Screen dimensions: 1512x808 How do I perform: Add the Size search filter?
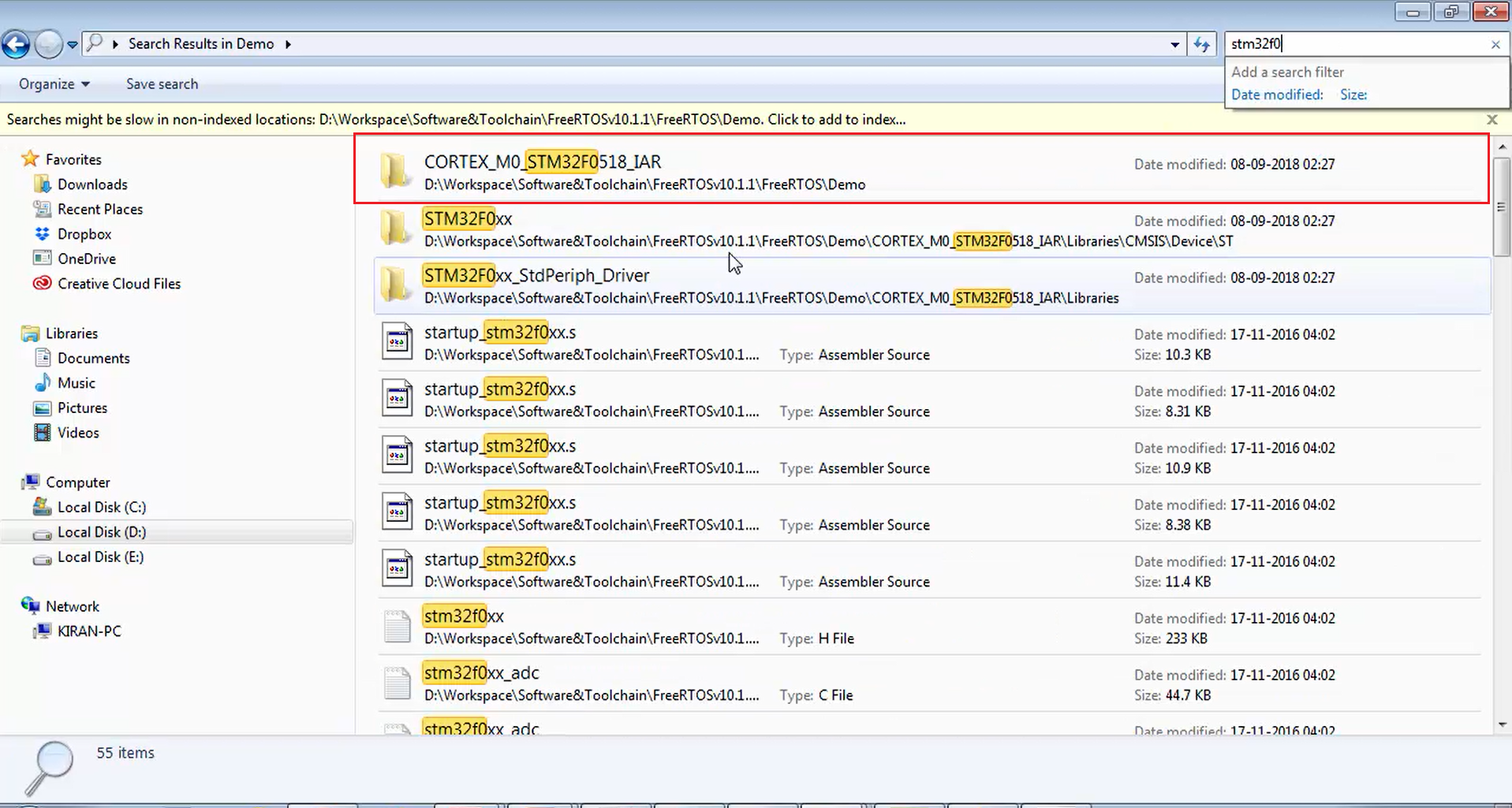tap(1353, 95)
